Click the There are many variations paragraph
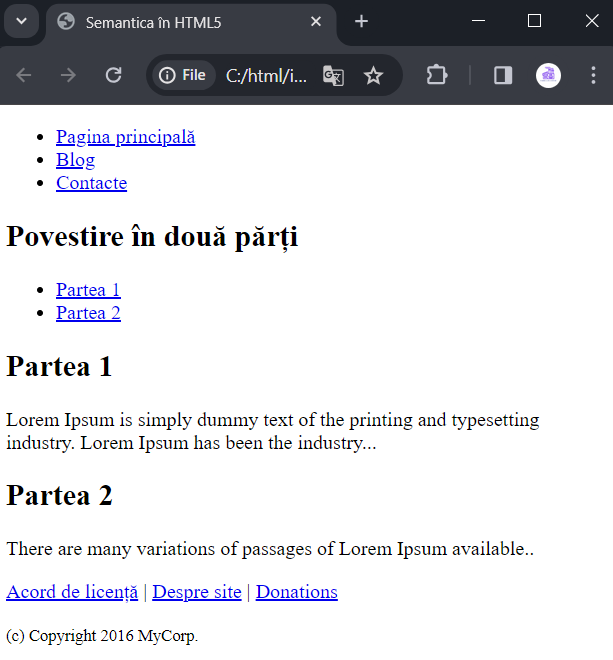Viewport: 613px width, 660px height. (270, 549)
